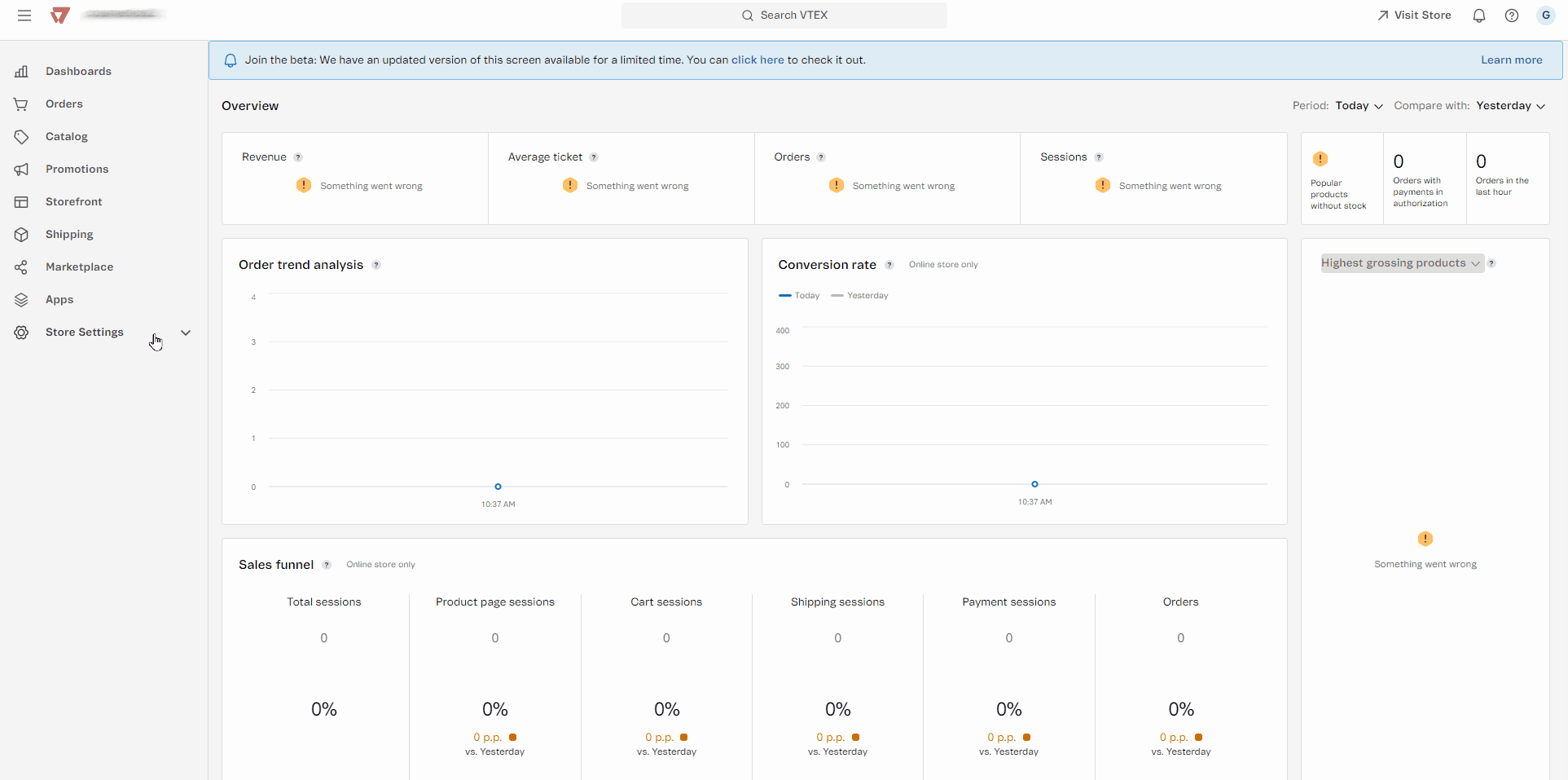The width and height of the screenshot is (1568, 780).
Task: Click the Sales funnel help icon
Action: [327, 565]
